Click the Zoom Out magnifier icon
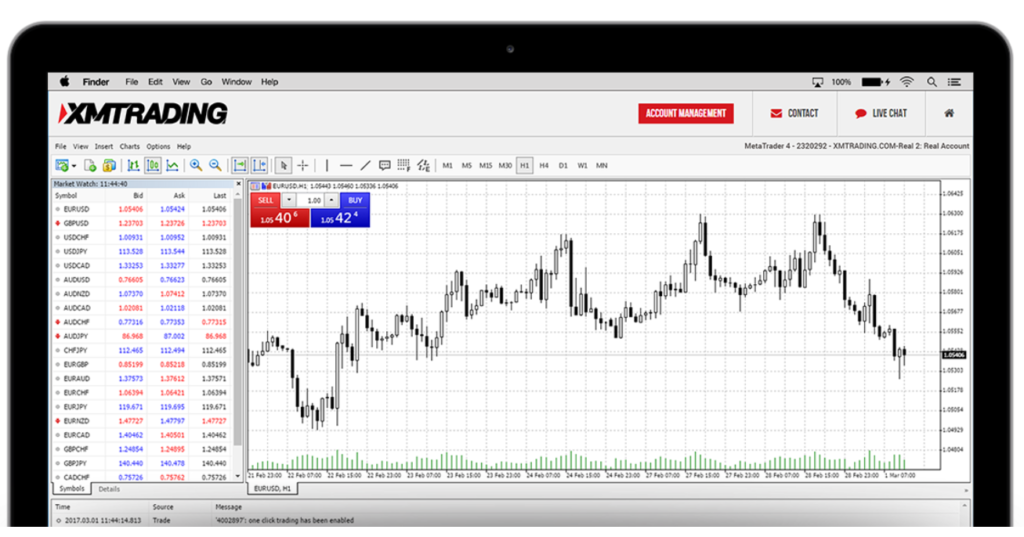The image size is (1024, 537). pyautogui.click(x=214, y=165)
